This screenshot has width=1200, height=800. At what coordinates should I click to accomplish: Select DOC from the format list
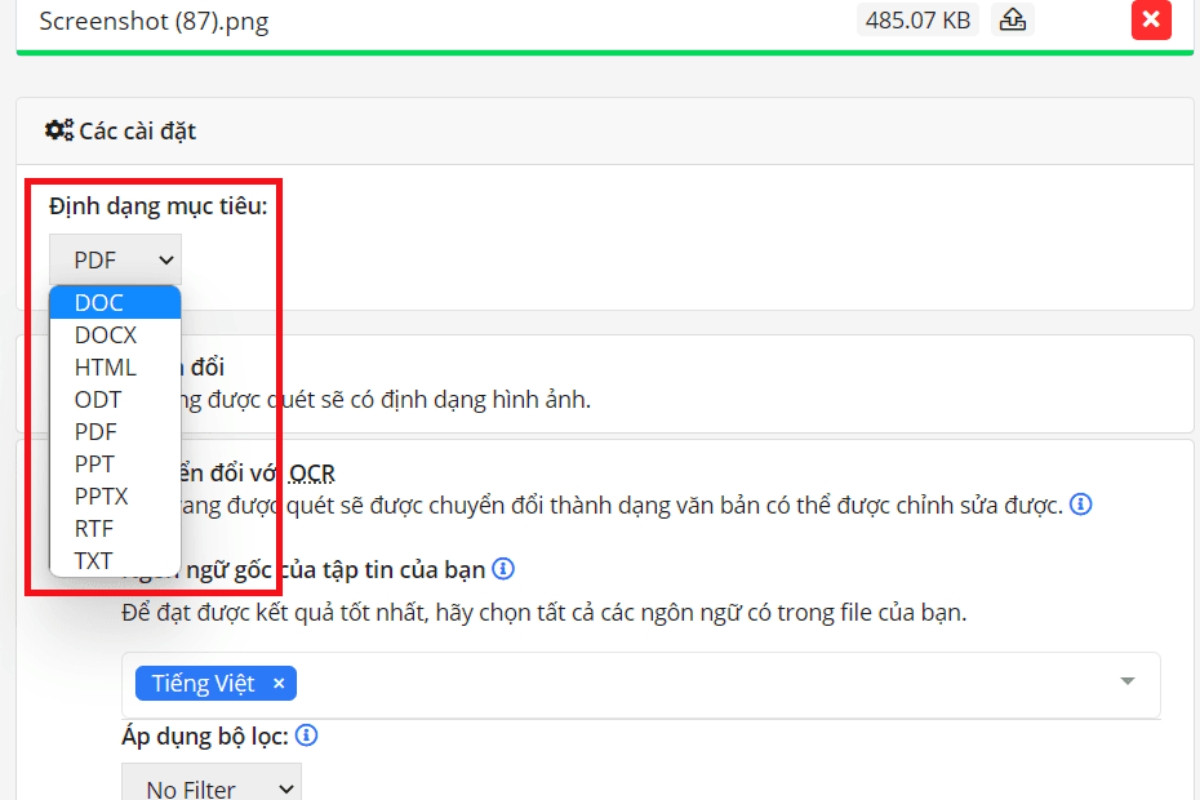(115, 303)
